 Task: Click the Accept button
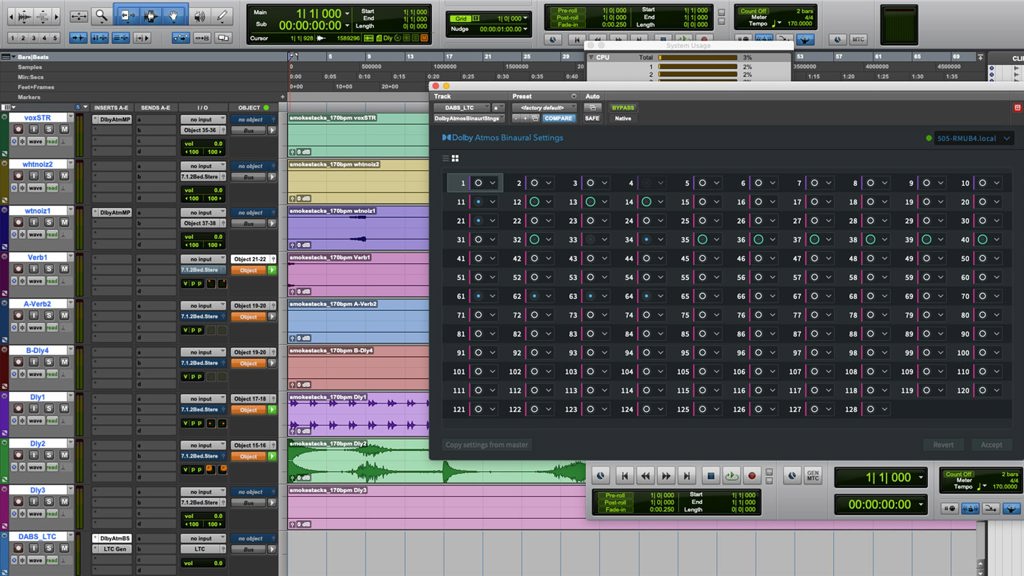[991, 445]
